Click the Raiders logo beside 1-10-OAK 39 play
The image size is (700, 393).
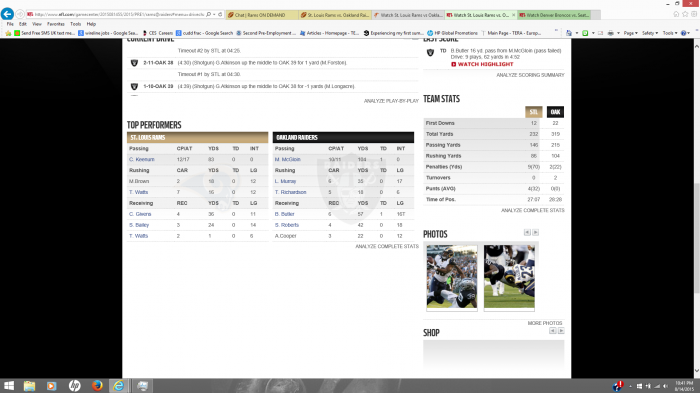134,86
